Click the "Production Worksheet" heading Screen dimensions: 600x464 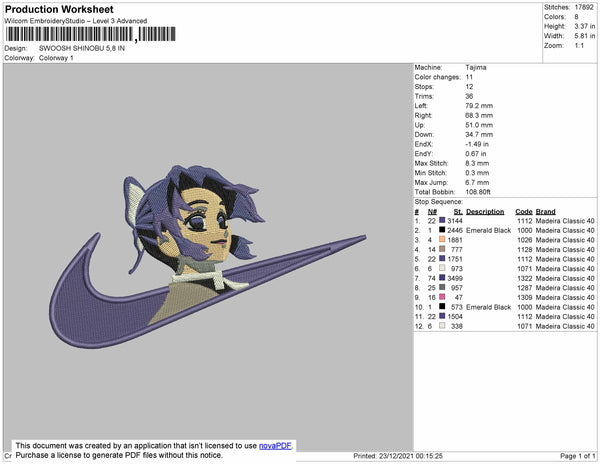(x=59, y=10)
